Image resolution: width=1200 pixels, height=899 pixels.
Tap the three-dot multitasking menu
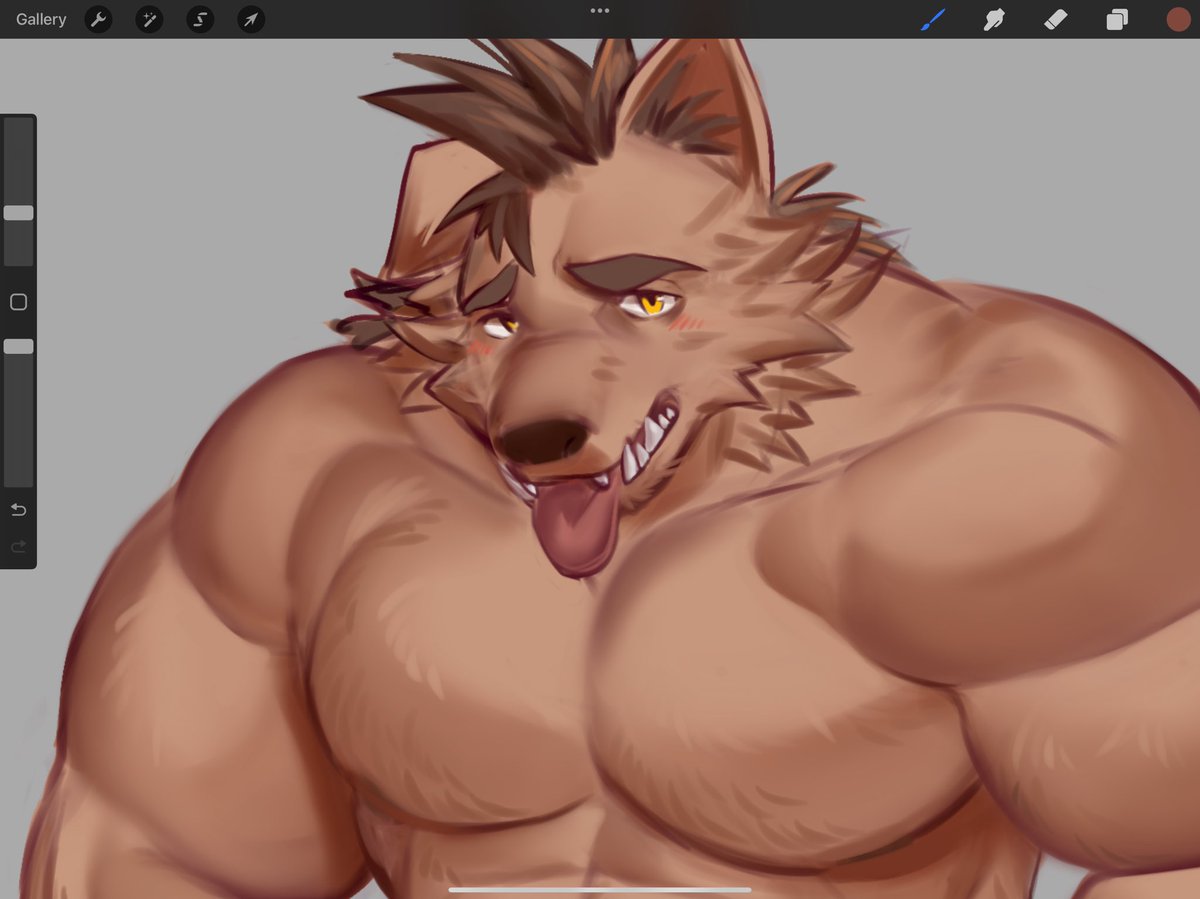[600, 10]
